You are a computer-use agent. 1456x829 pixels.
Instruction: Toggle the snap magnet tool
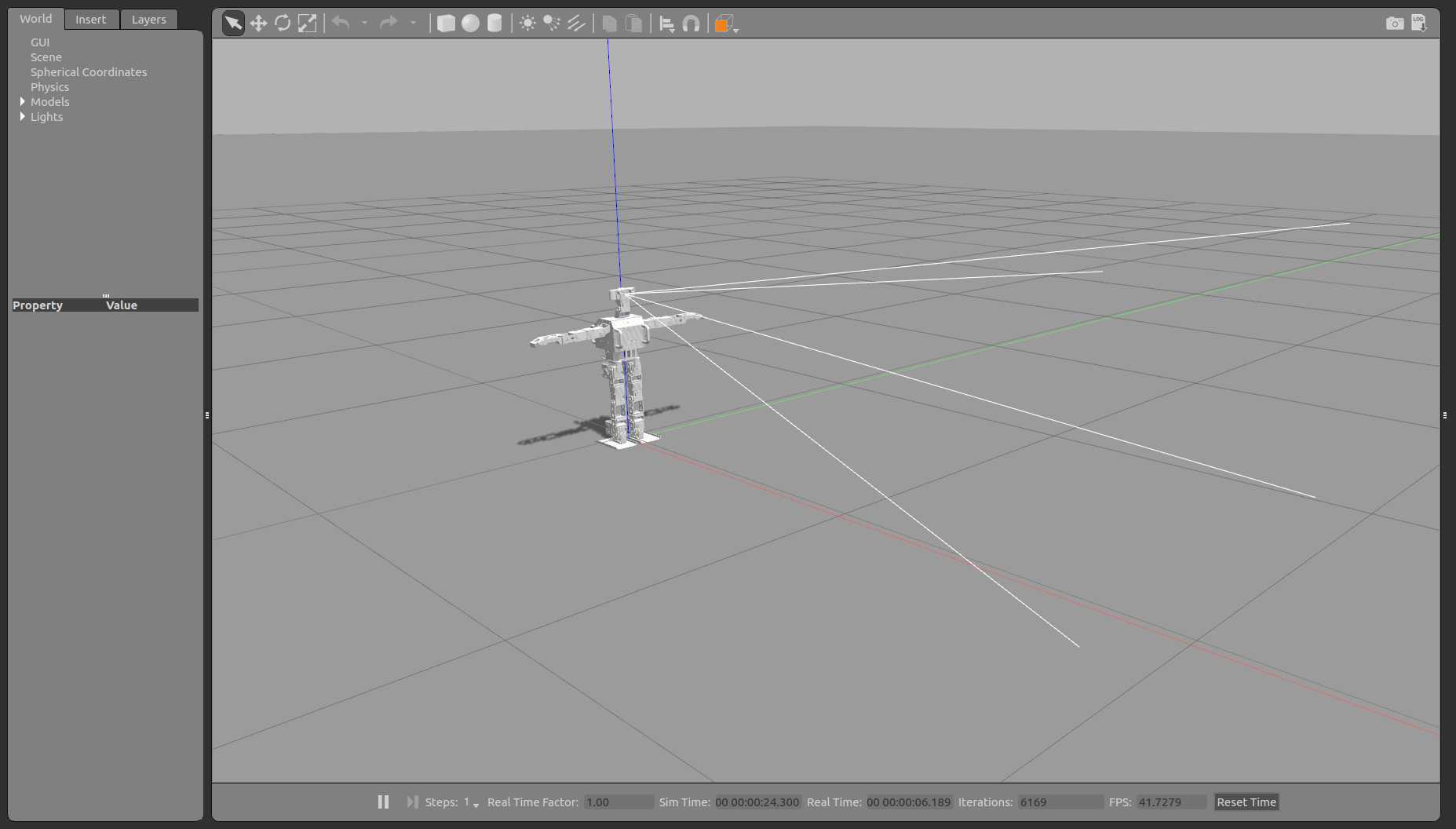click(x=691, y=24)
